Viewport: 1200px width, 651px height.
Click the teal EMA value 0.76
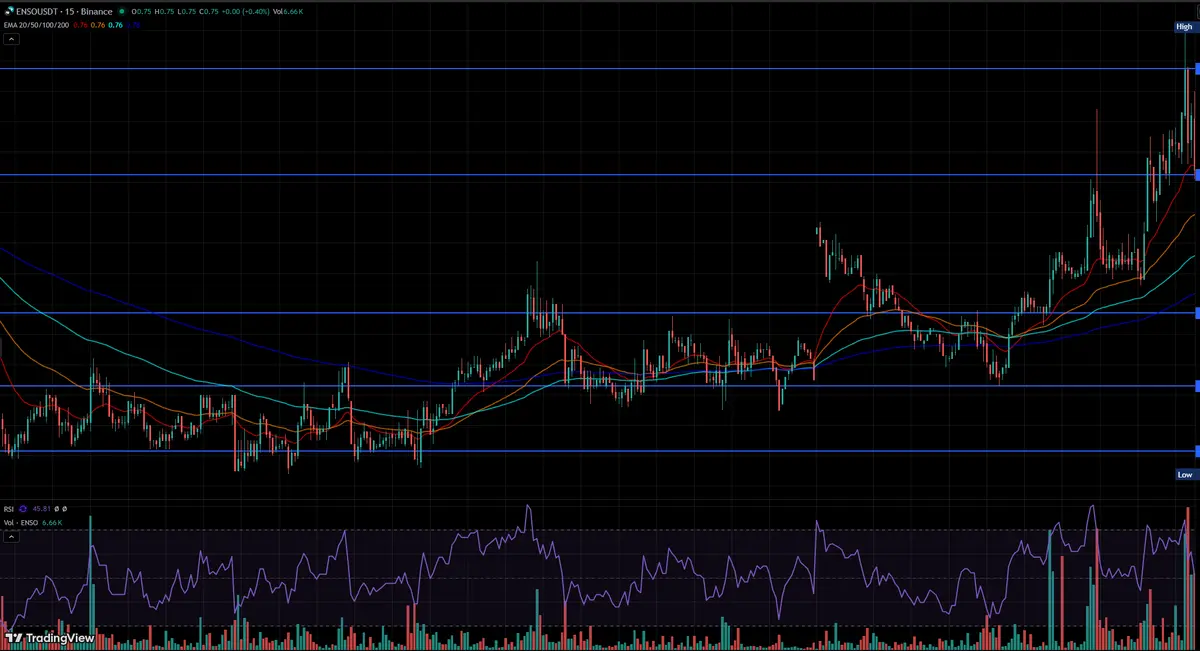115,25
